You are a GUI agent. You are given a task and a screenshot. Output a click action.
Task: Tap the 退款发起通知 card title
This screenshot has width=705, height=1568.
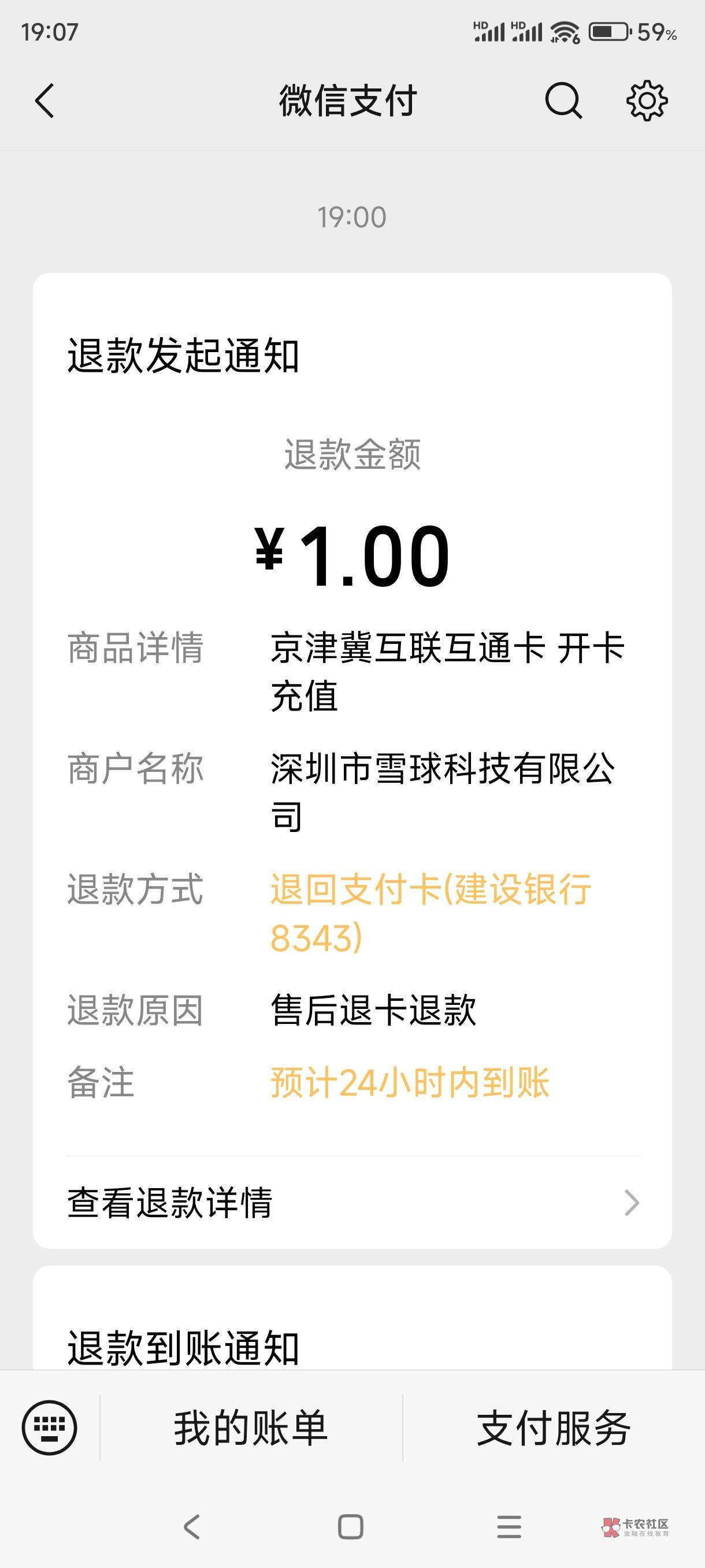(x=183, y=356)
